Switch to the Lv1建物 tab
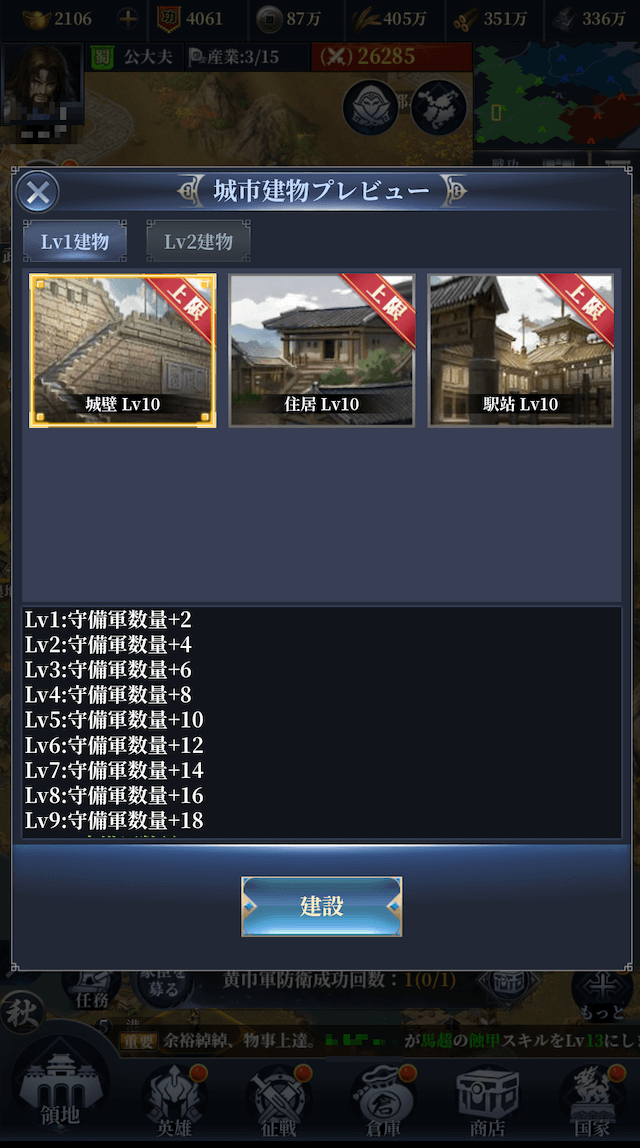Viewport: 640px width, 1148px height. pyautogui.click(x=75, y=242)
